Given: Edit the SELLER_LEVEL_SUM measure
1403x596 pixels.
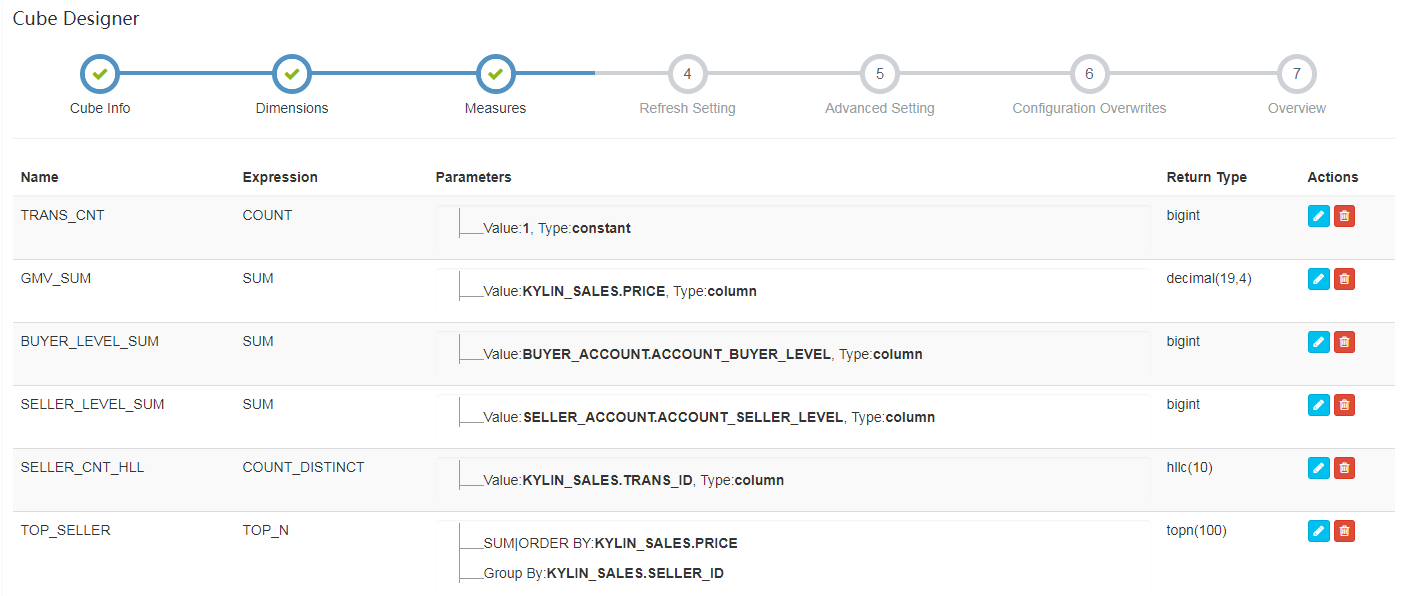Looking at the screenshot, I should click(1319, 405).
